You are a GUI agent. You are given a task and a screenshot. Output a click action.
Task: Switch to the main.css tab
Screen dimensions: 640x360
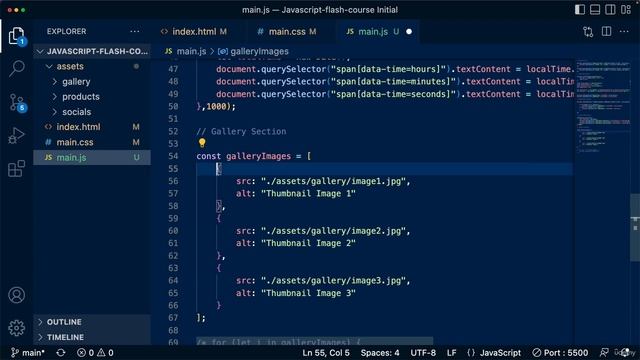point(287,31)
